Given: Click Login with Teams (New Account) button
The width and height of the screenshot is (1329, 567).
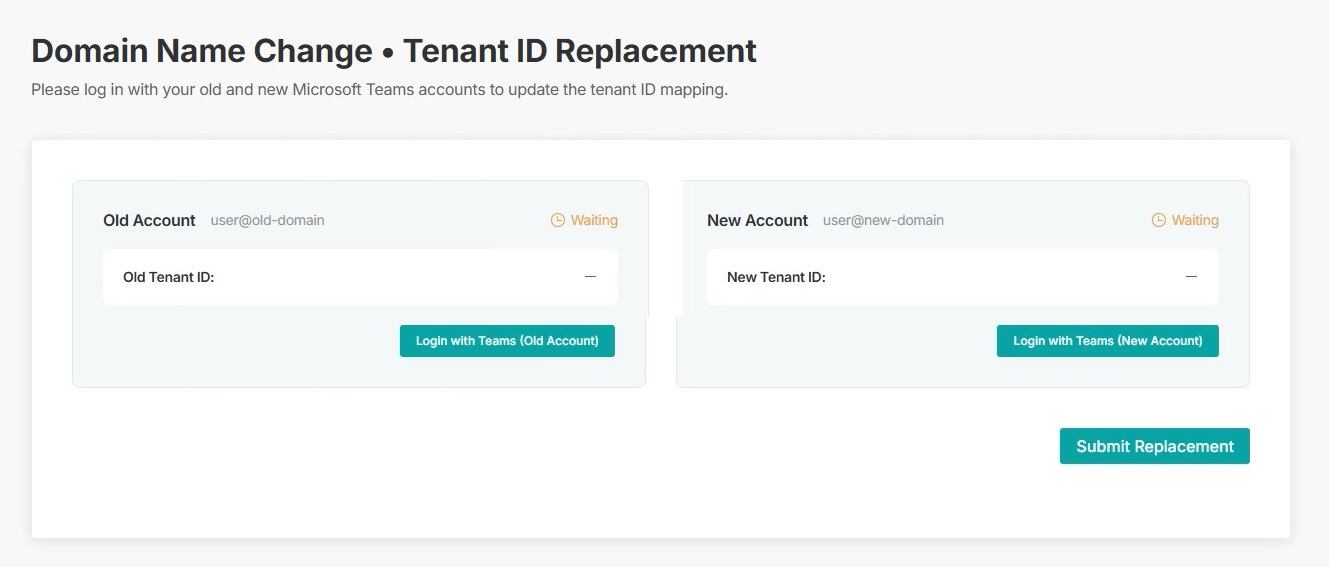Looking at the screenshot, I should click(x=1107, y=341).
